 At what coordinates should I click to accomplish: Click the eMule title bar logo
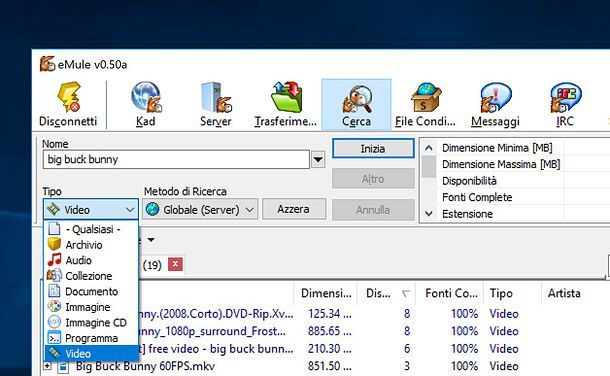tap(47, 64)
